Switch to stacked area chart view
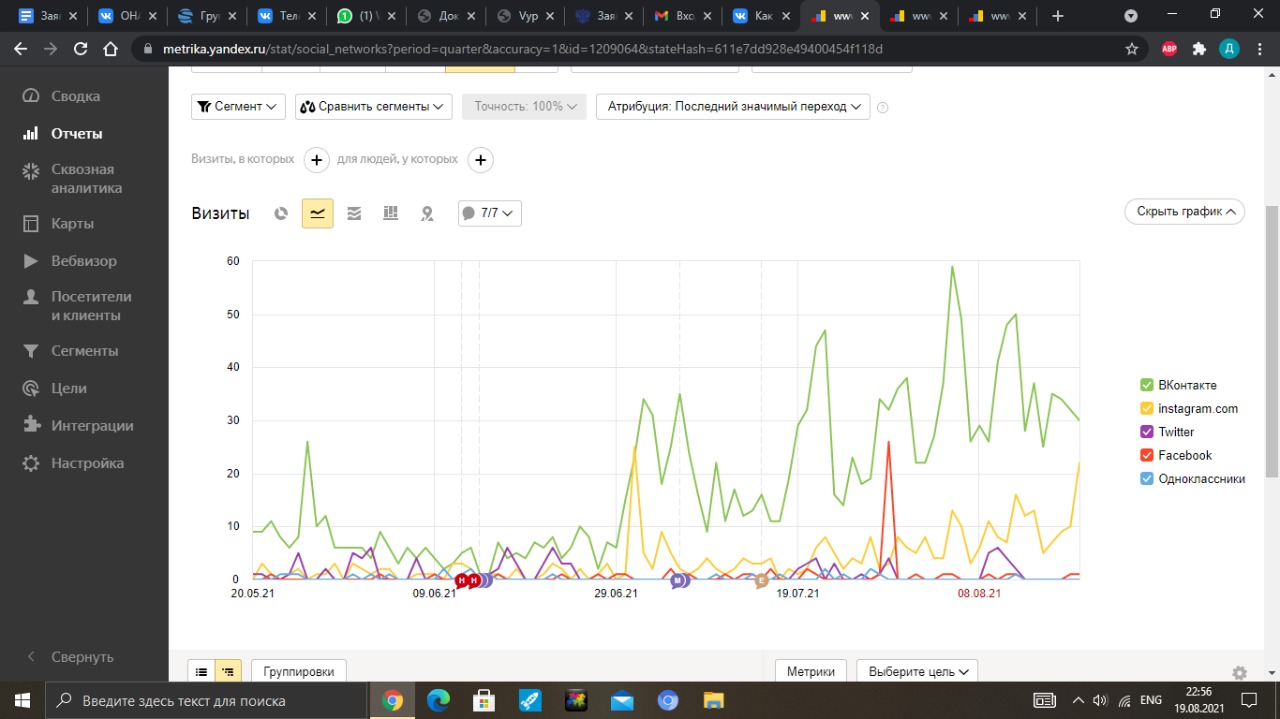 coord(354,213)
